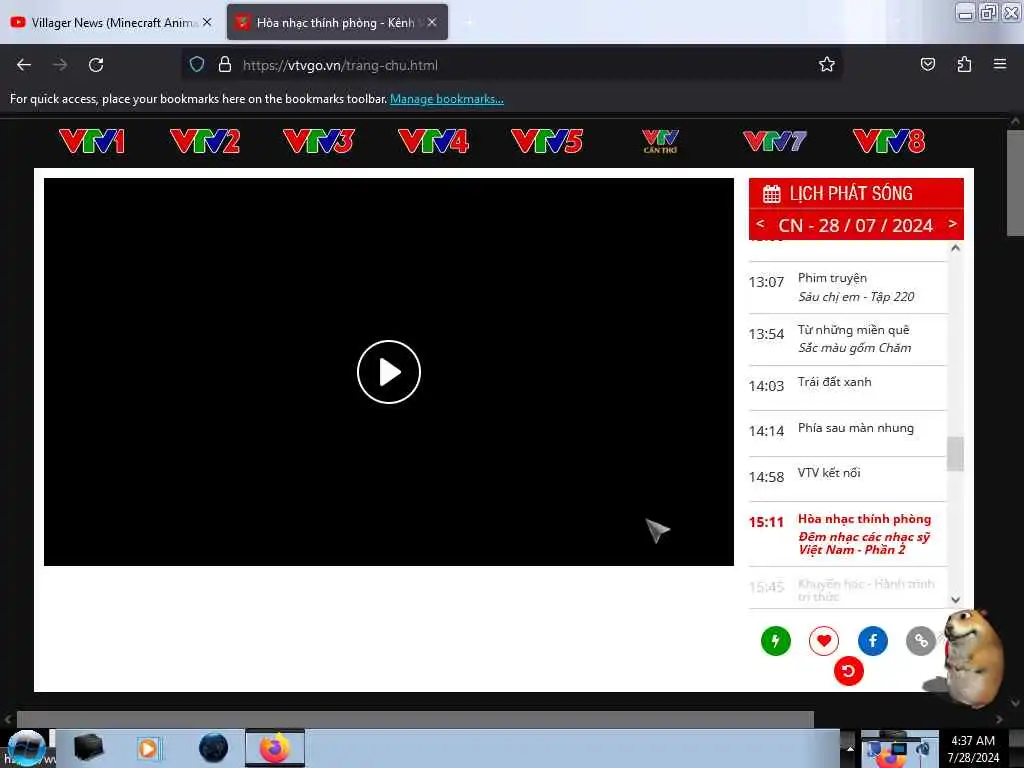The image size is (1024, 768).
Task: Select Hòa nhạc thính phòng at 15:11
Action: point(848,534)
